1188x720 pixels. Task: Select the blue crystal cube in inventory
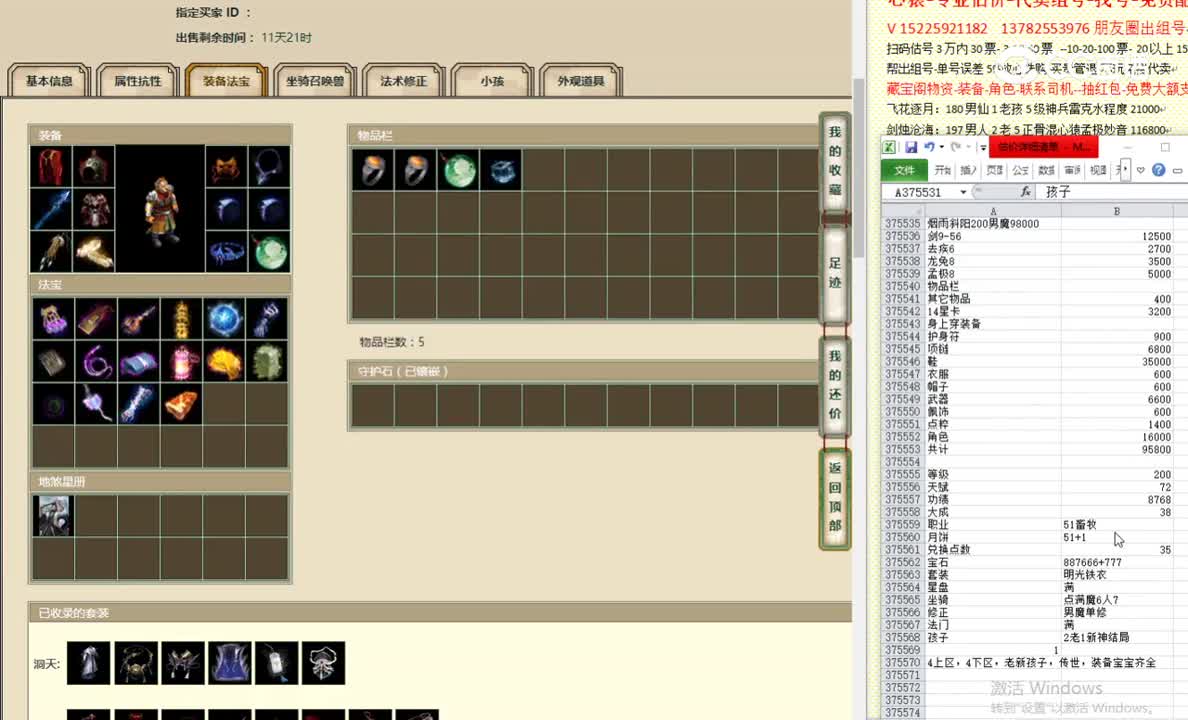501,170
